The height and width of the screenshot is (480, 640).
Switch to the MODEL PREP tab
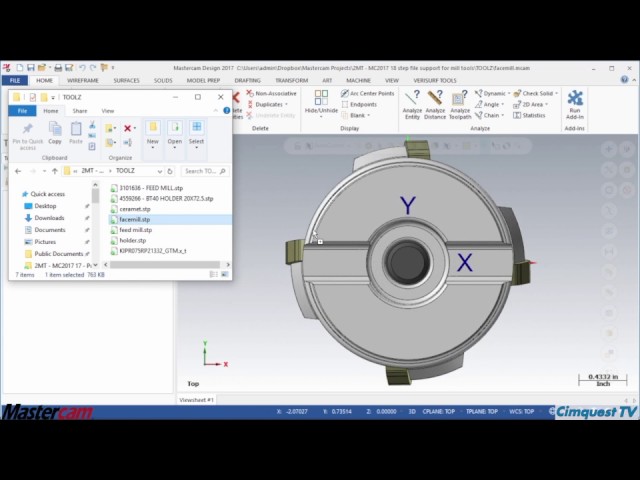[203, 80]
